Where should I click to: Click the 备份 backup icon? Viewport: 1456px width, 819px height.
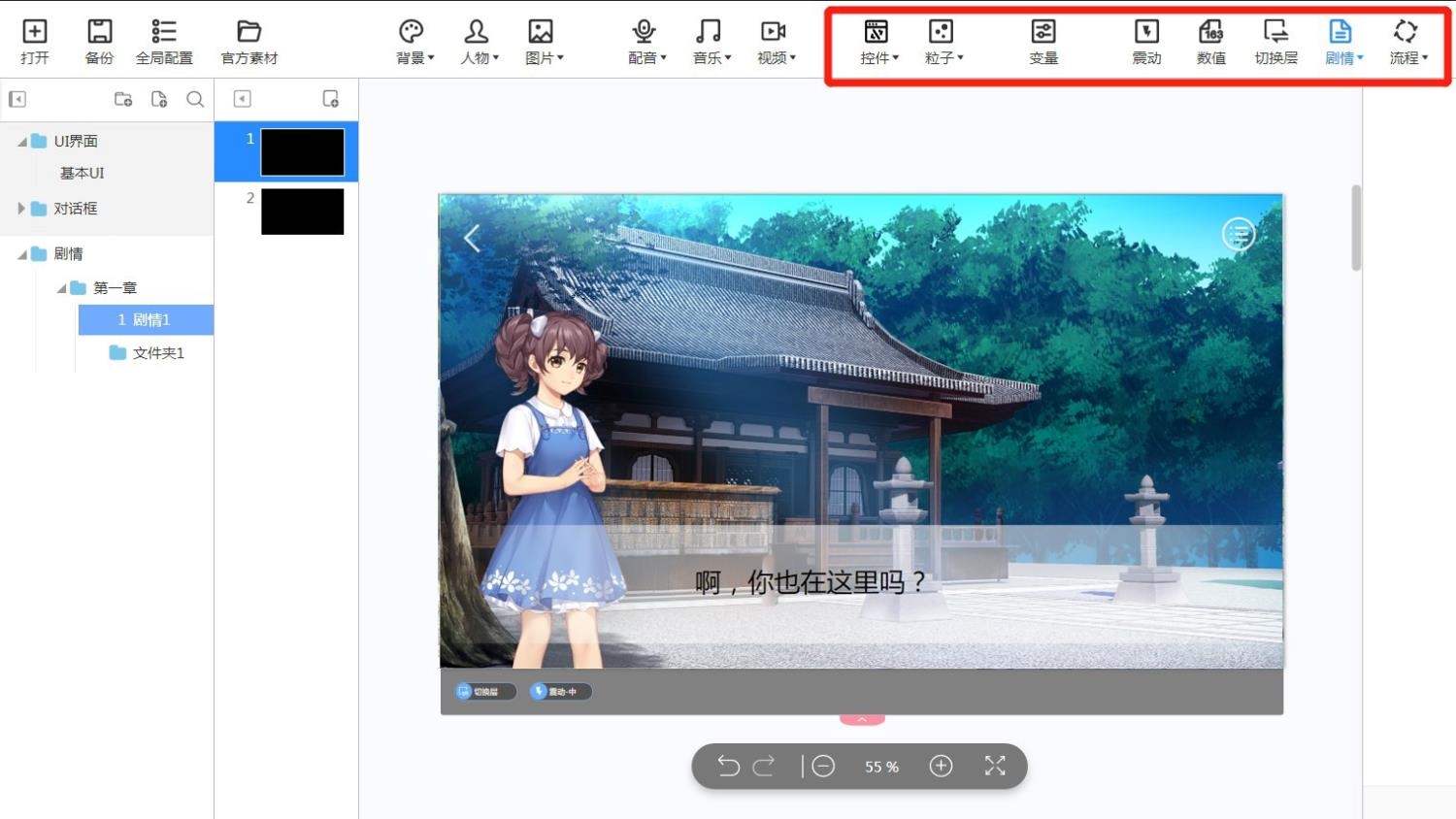(x=99, y=43)
